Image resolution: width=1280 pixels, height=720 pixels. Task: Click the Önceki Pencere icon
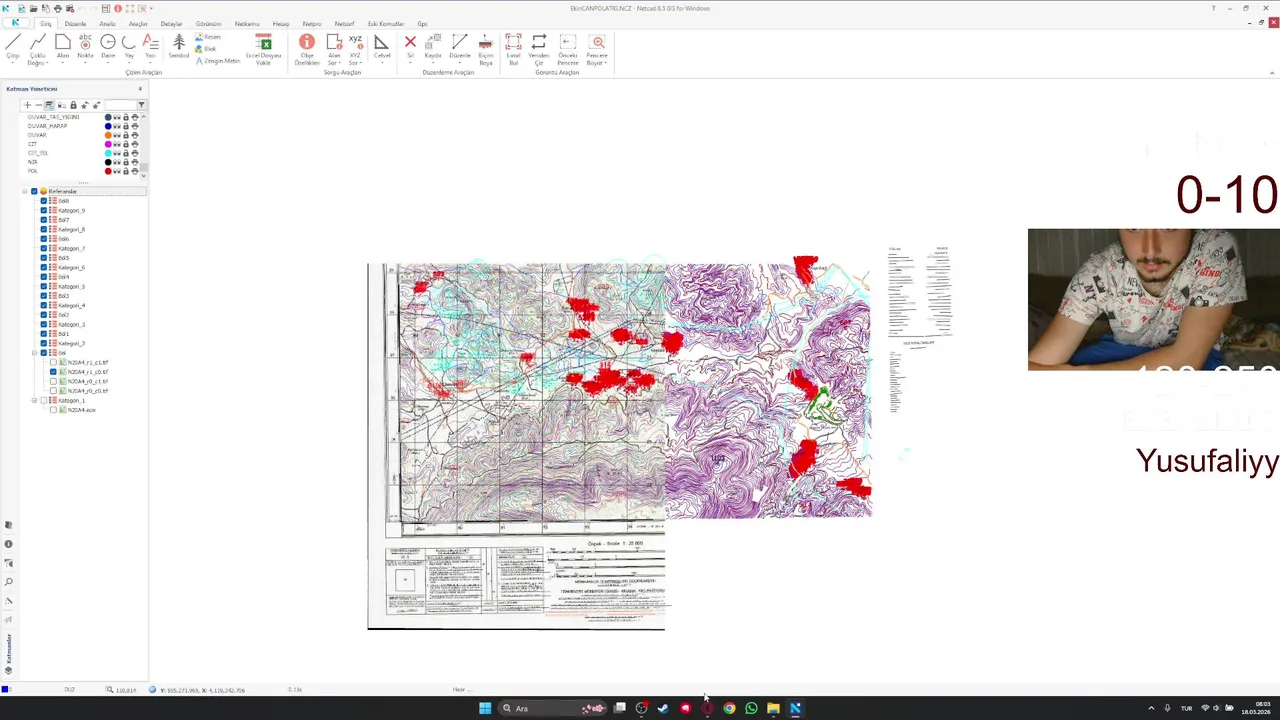[x=568, y=50]
